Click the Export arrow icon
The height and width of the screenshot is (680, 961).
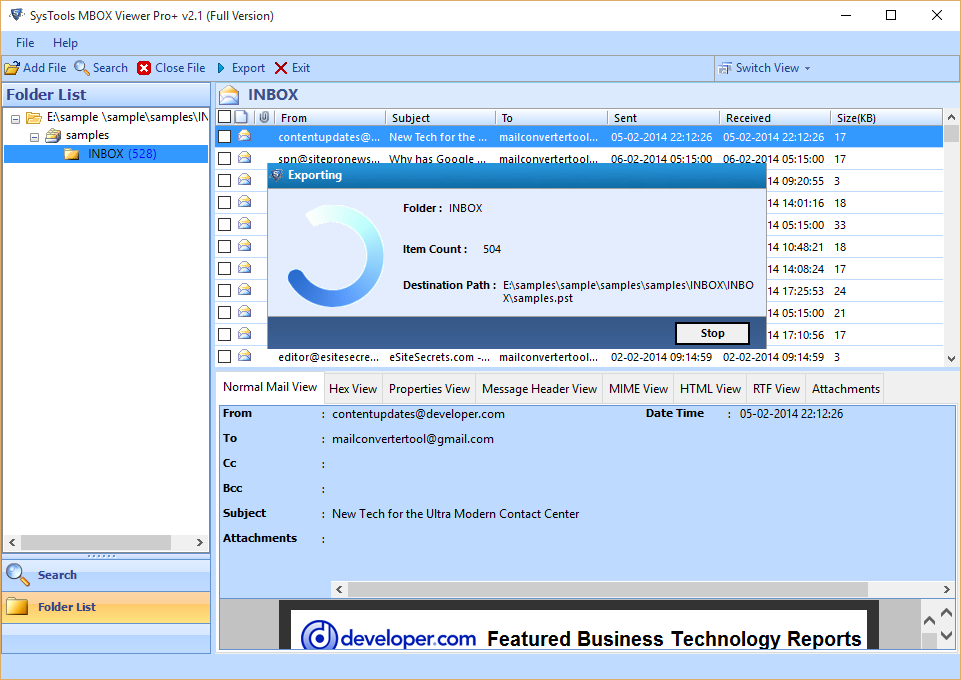[x=221, y=68]
